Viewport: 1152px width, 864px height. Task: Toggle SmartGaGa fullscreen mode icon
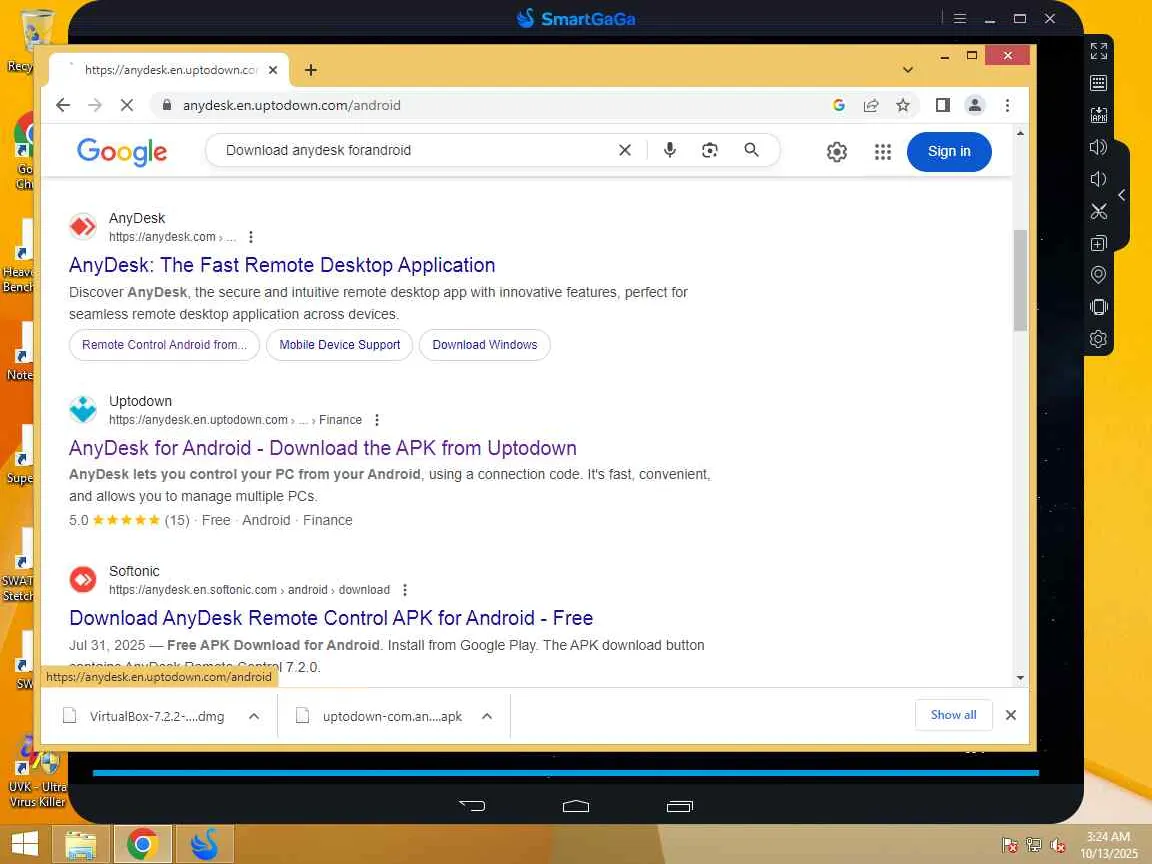(x=1098, y=51)
